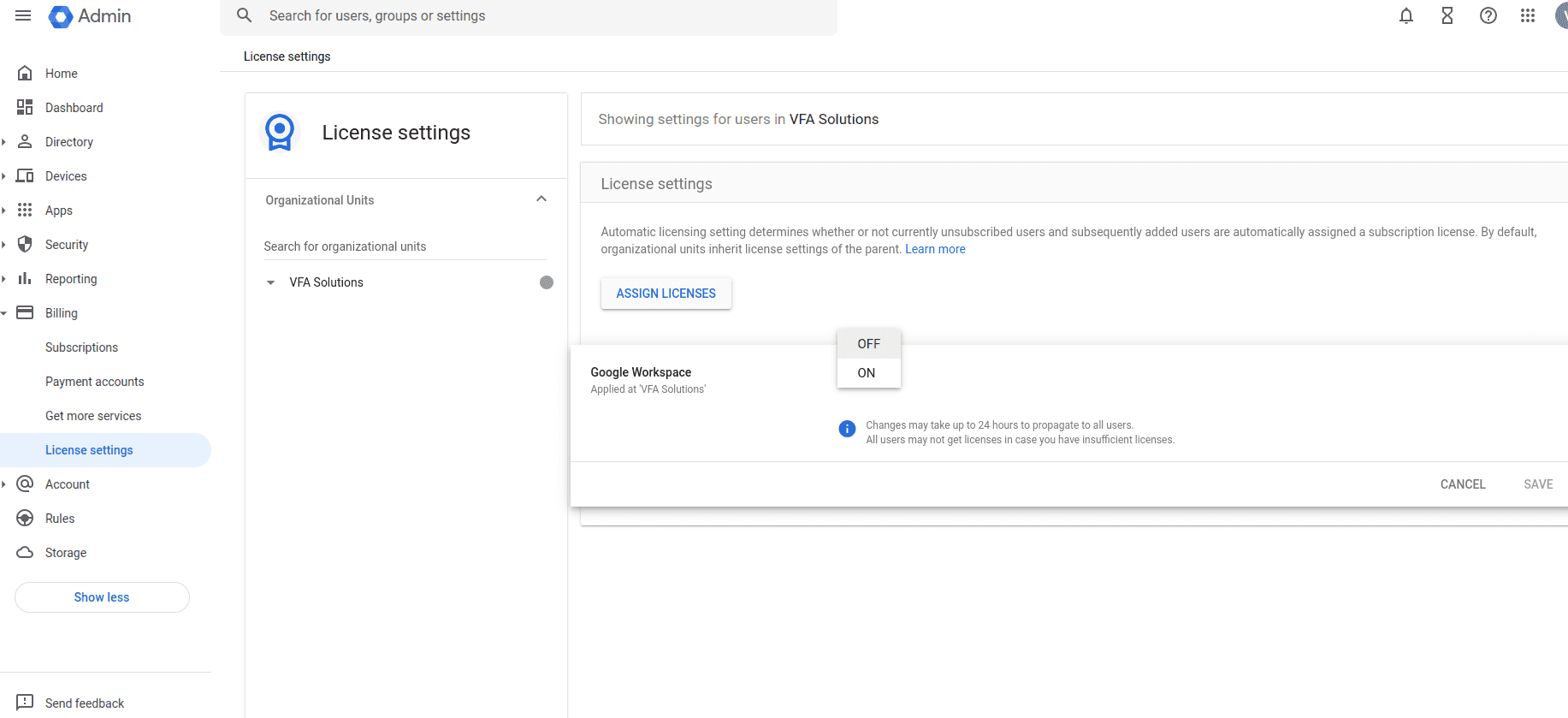
Task: Cancel the license setting change
Action: click(x=1462, y=484)
